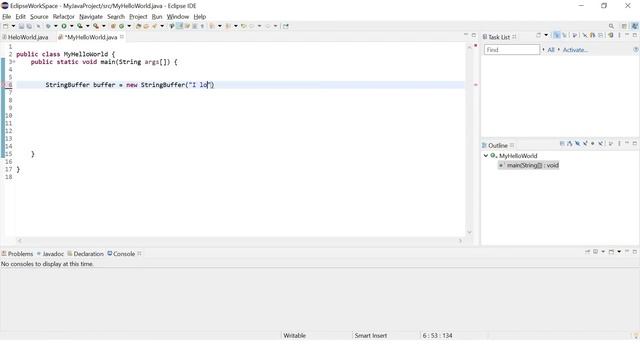
Task: Switch to the HeloWorld.java editor tab
Action: coord(25,37)
